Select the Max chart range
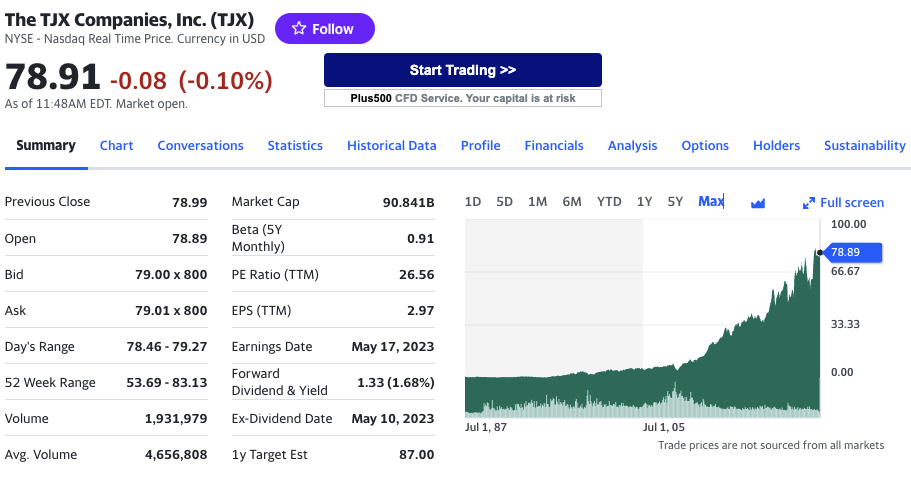 [711, 202]
